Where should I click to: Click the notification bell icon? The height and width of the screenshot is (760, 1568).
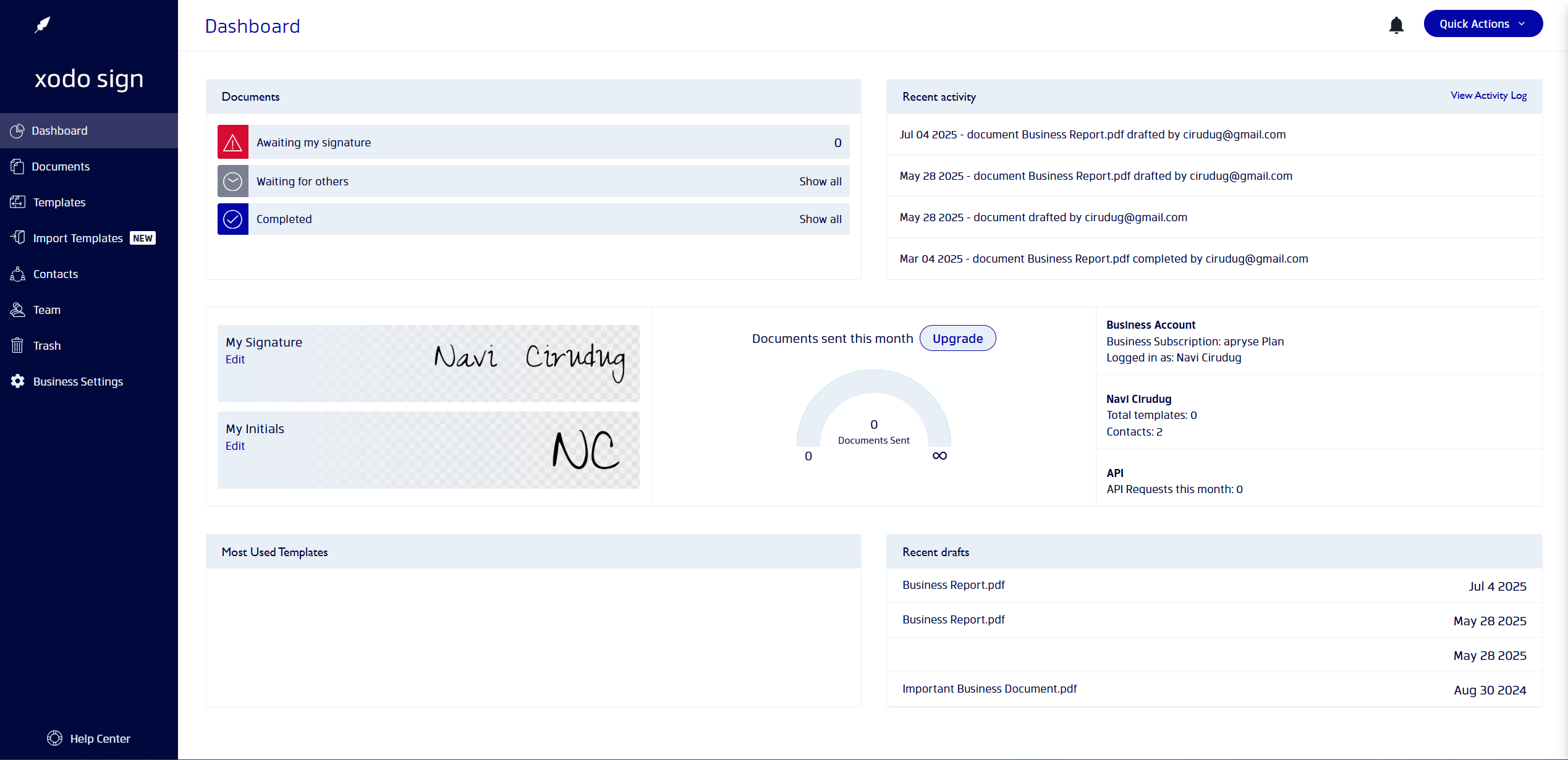tap(1396, 25)
